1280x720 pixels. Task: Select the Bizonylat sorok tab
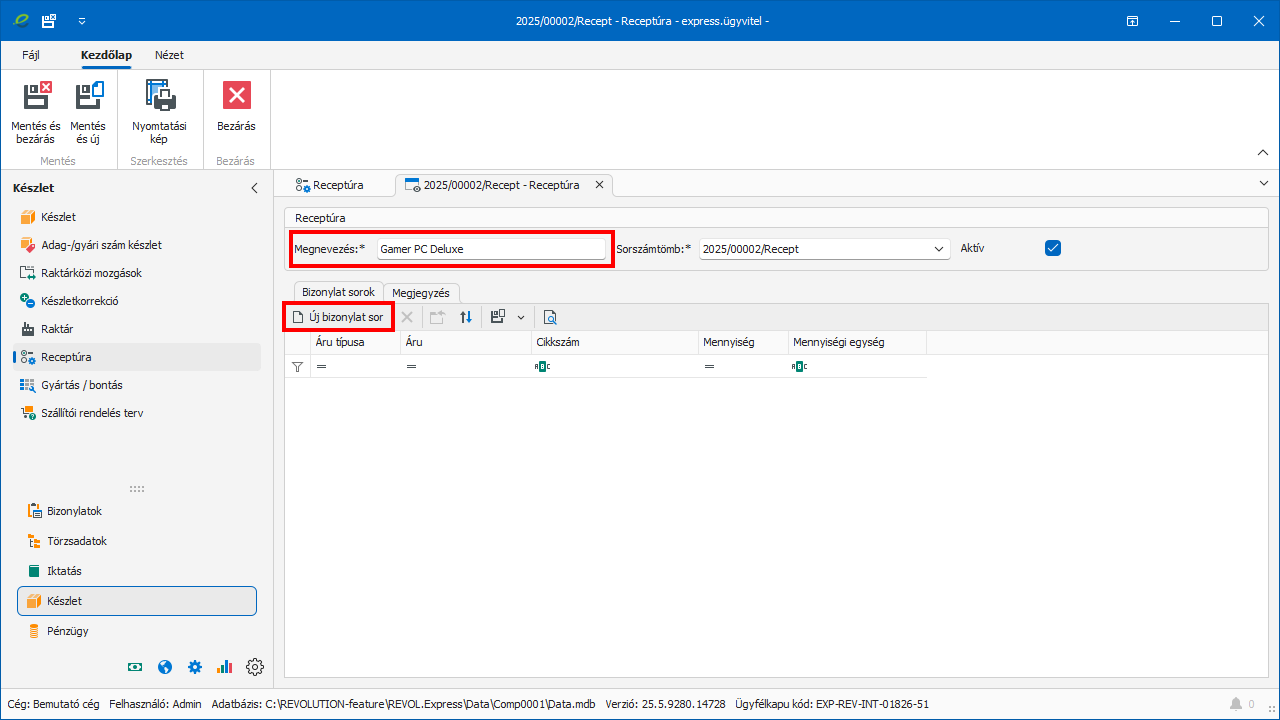coord(338,292)
